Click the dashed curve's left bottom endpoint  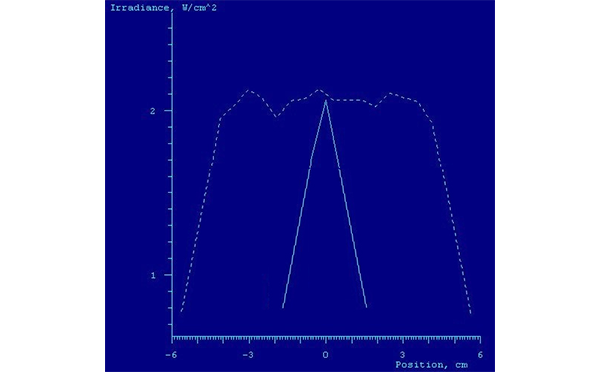[181, 312]
